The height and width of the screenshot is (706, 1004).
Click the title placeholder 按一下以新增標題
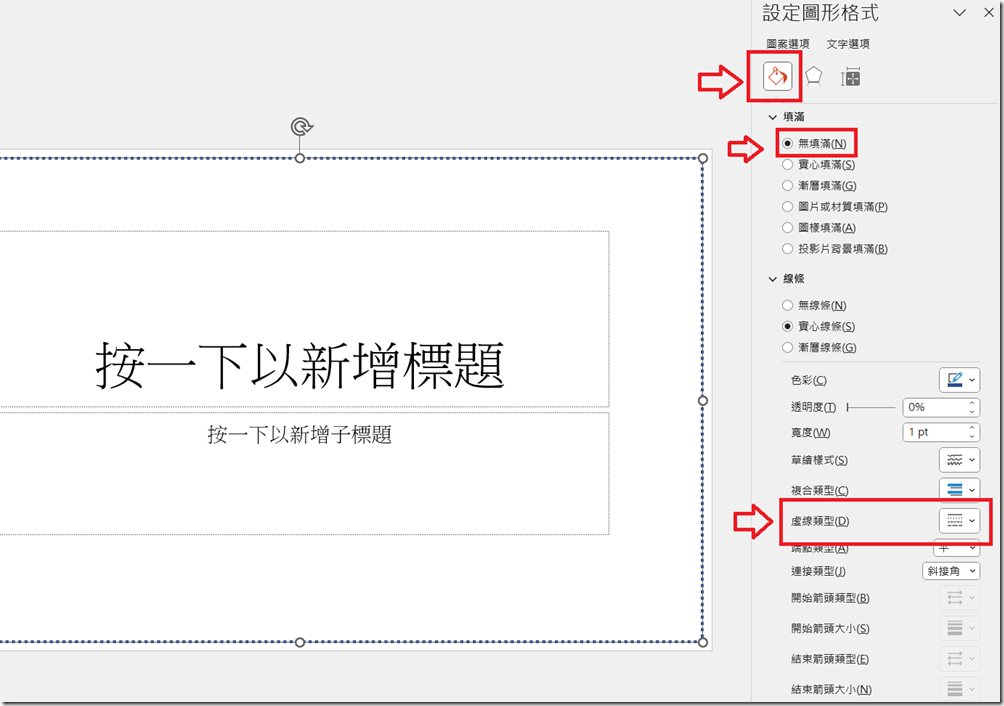click(300, 365)
